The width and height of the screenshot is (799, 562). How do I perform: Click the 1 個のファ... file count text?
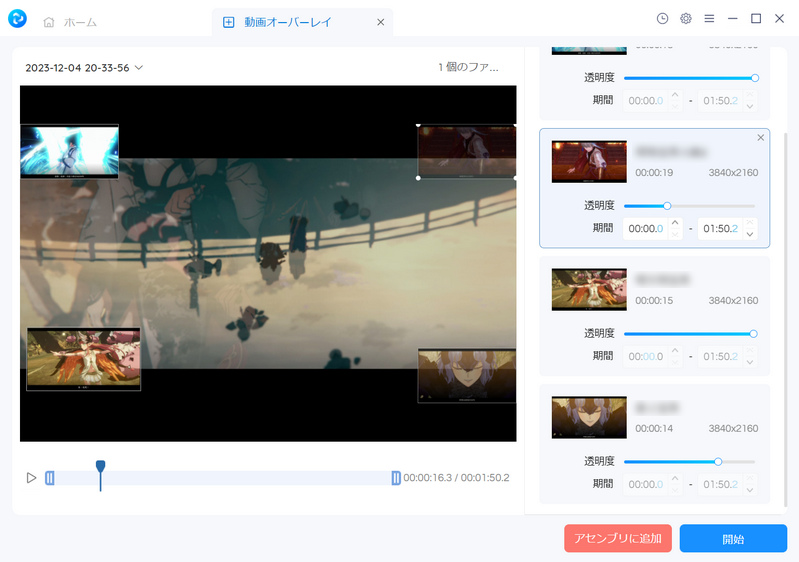[468, 67]
